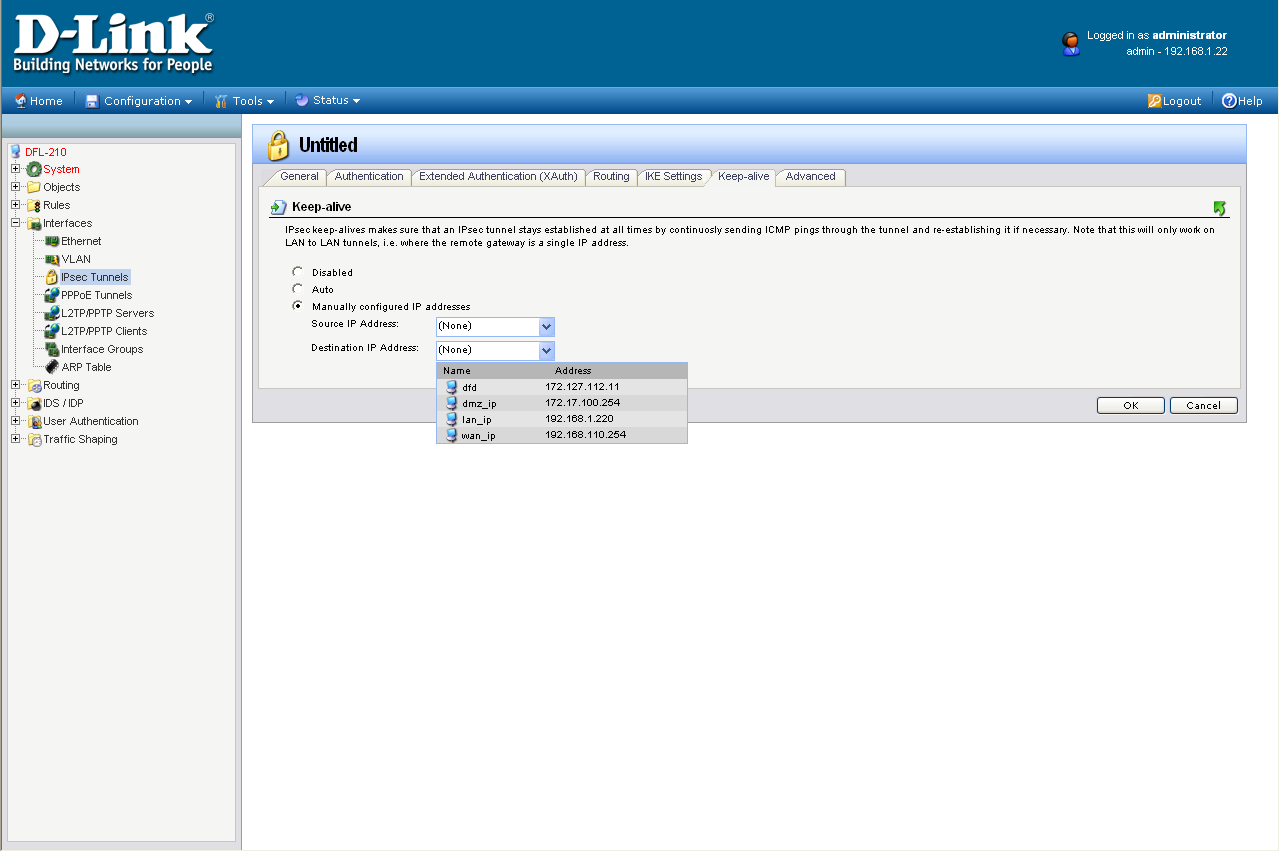Expand the IDS / IDP tree node
The image size is (1280, 852).
tap(16, 403)
